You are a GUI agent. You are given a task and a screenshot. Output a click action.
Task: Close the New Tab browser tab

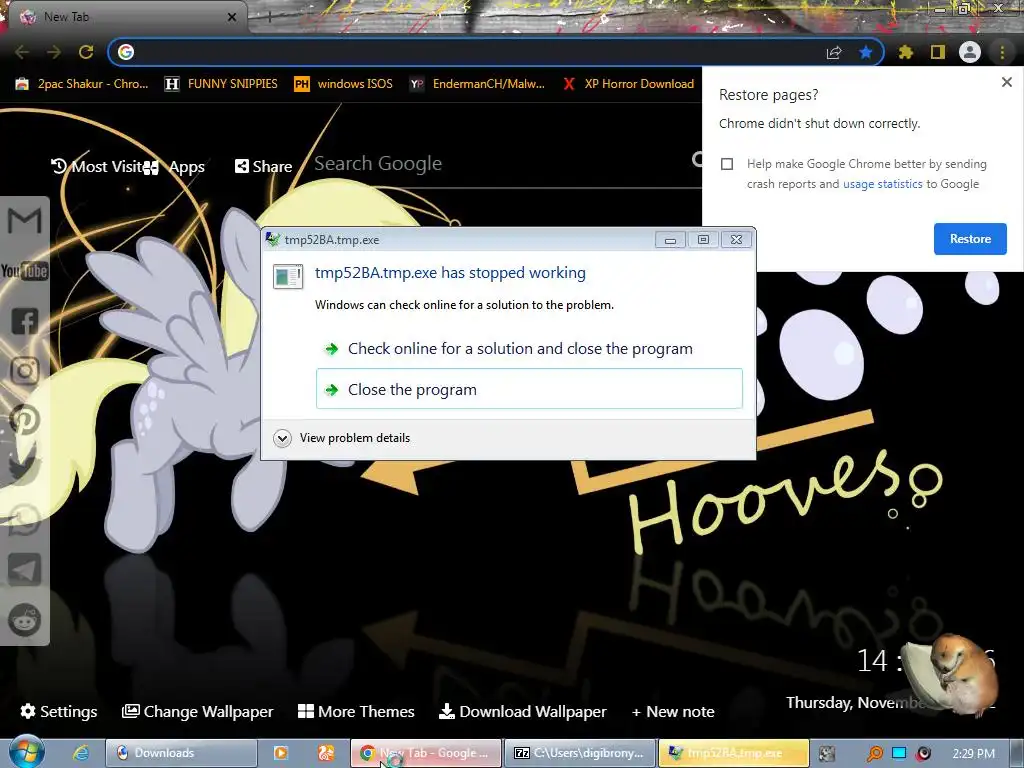[232, 17]
